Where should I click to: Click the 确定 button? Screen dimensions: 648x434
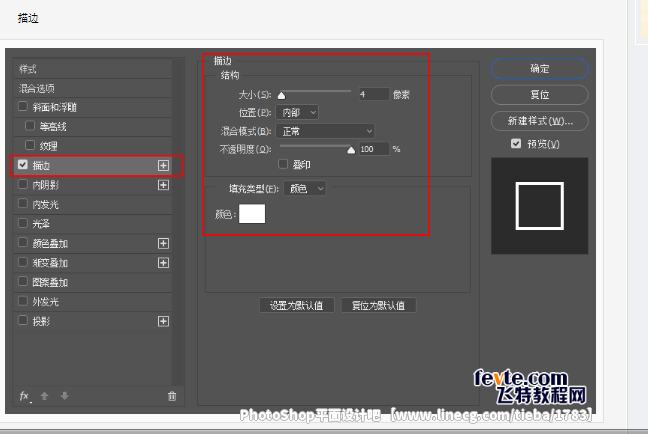click(x=540, y=69)
